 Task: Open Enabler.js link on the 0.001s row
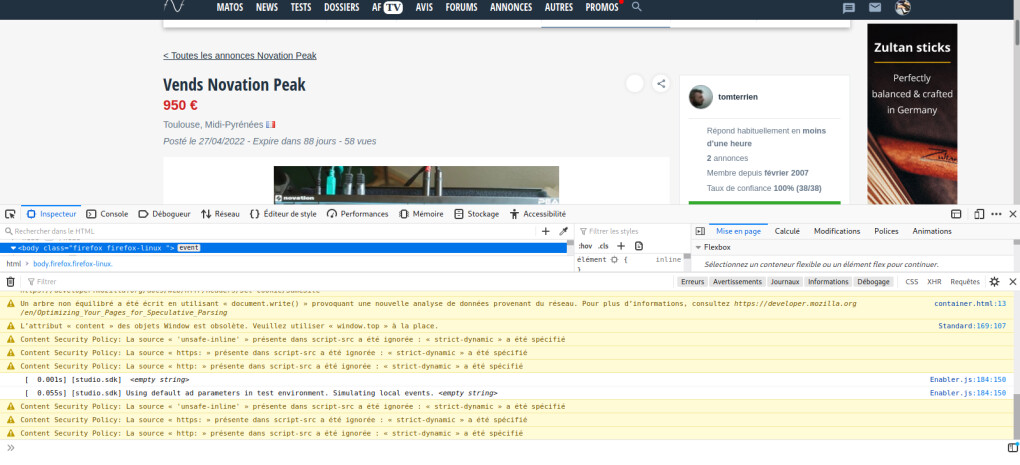(968, 380)
